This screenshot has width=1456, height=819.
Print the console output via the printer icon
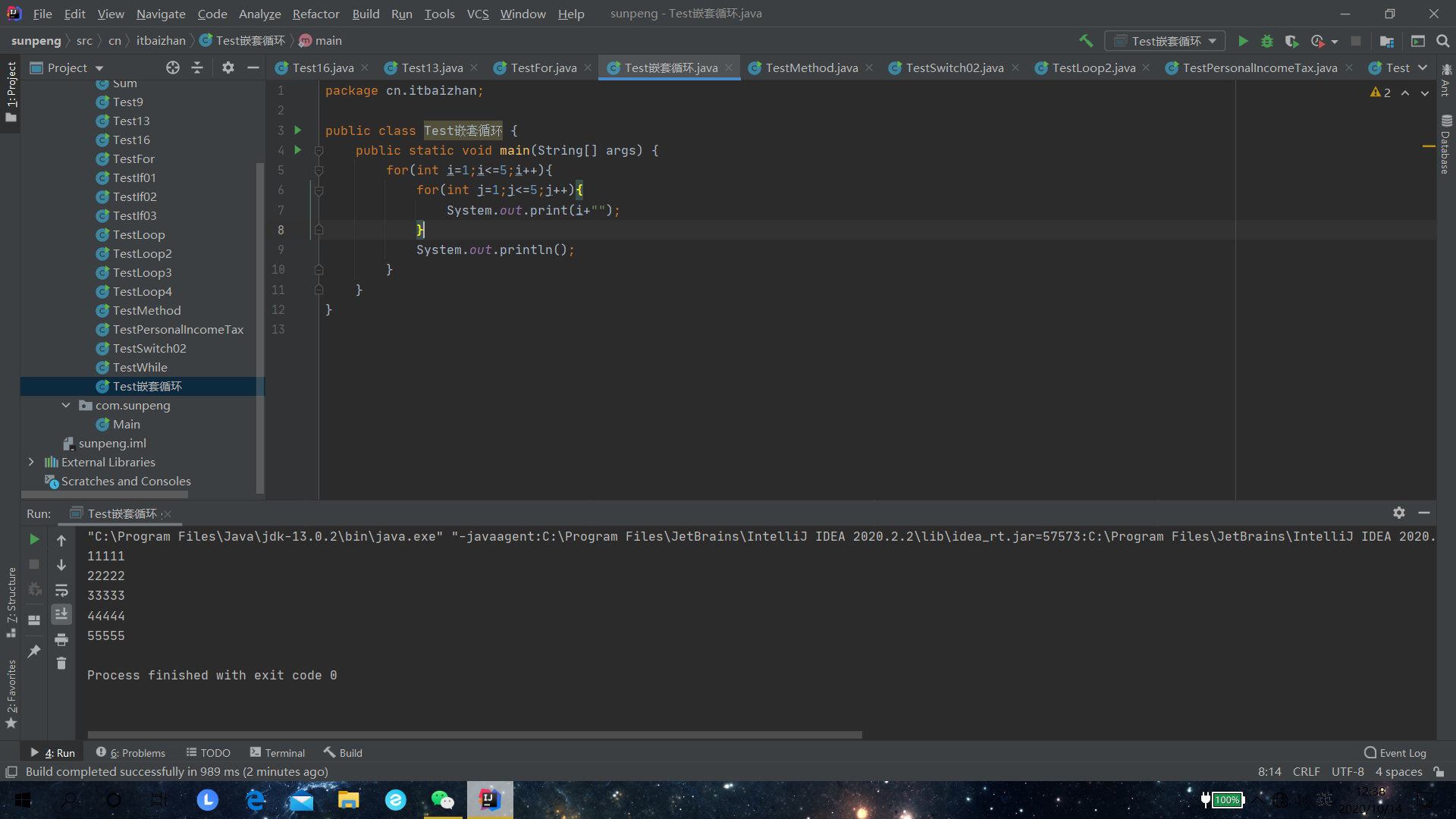(x=61, y=639)
